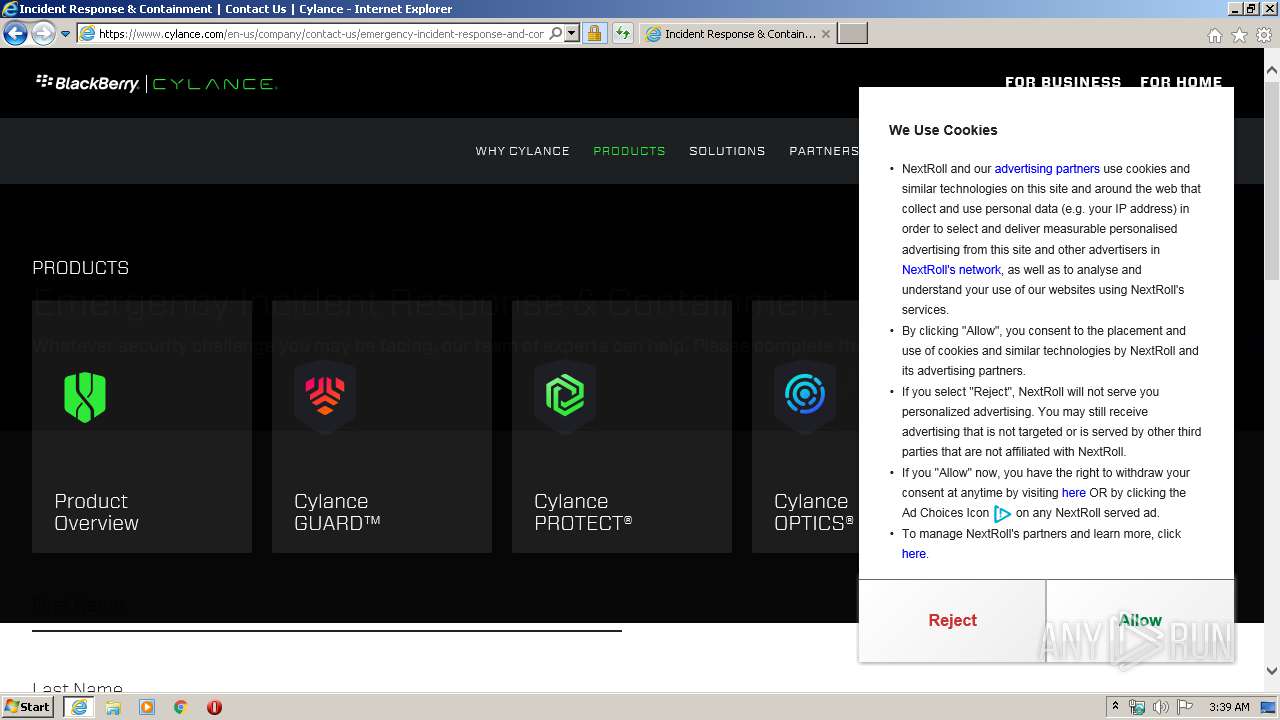The image size is (1280, 720).
Task: Go back with the browser back arrow
Action: click(15, 34)
